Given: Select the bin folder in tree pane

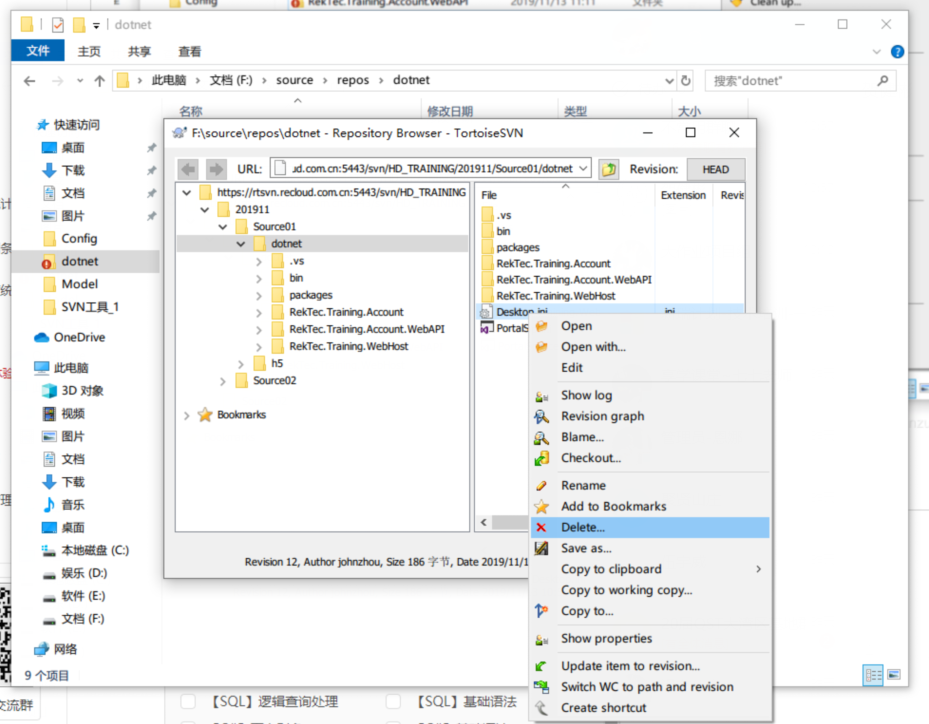Looking at the screenshot, I should click(x=296, y=278).
